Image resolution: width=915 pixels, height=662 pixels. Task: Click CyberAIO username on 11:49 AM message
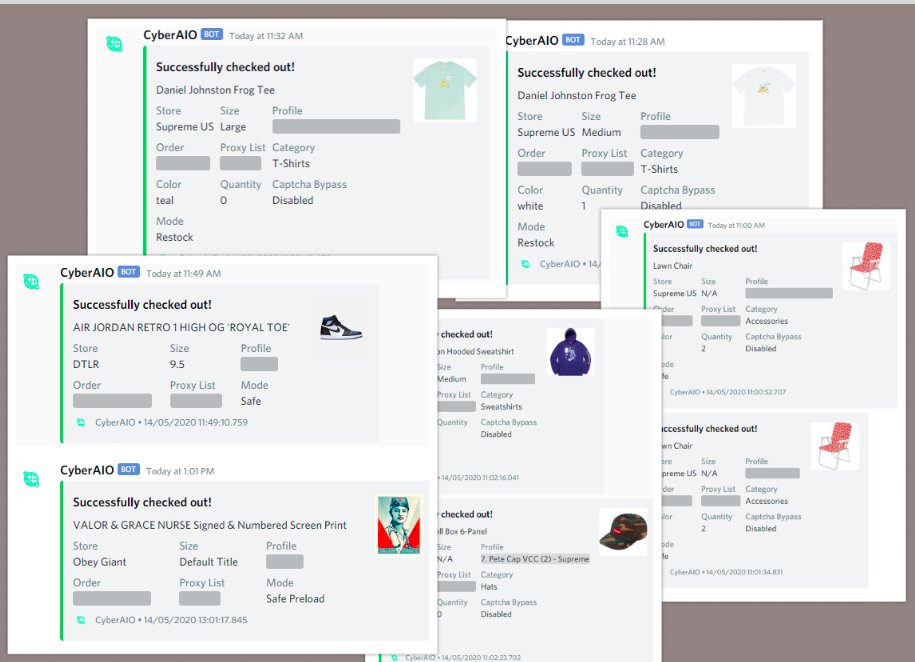click(x=87, y=273)
